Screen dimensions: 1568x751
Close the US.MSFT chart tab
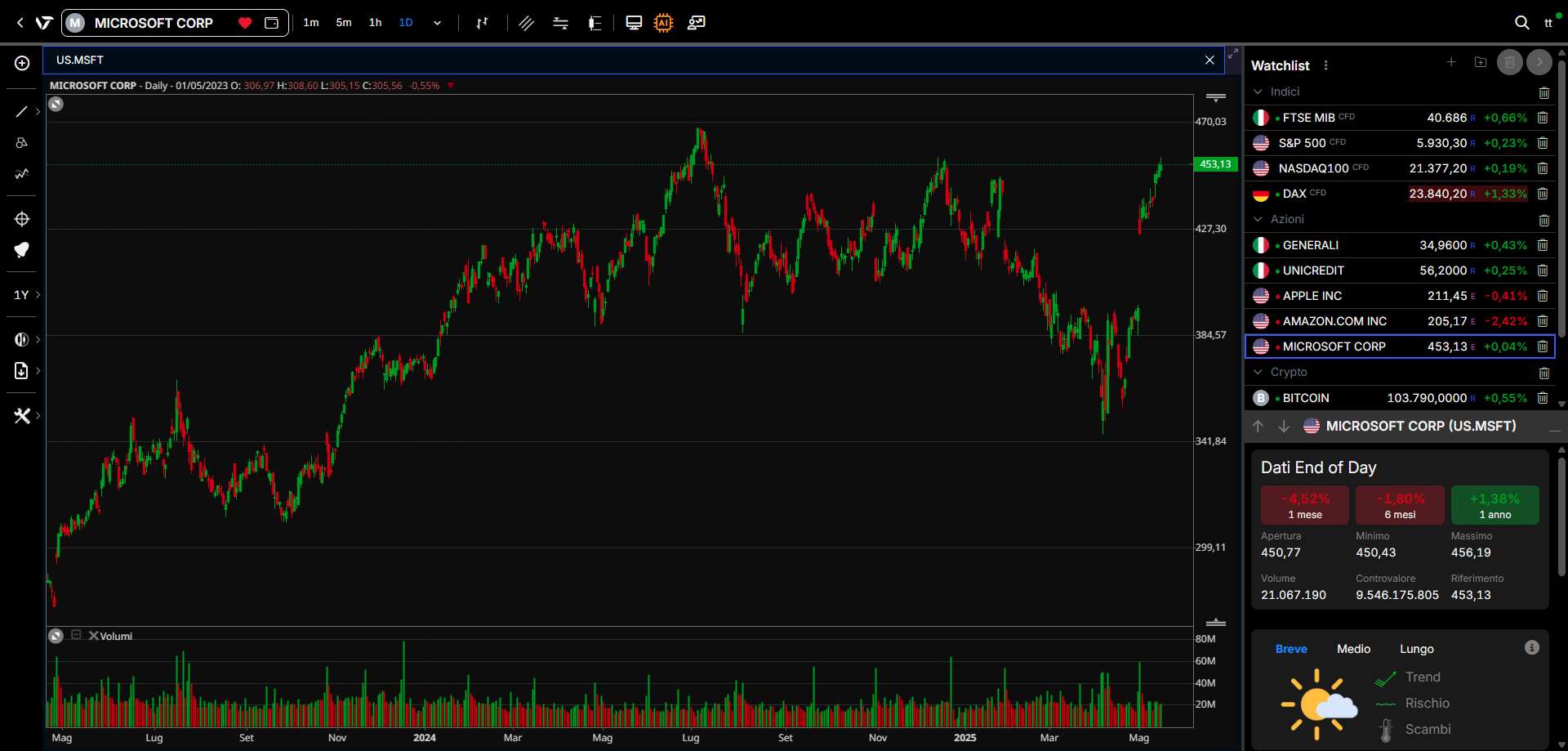[x=1209, y=60]
